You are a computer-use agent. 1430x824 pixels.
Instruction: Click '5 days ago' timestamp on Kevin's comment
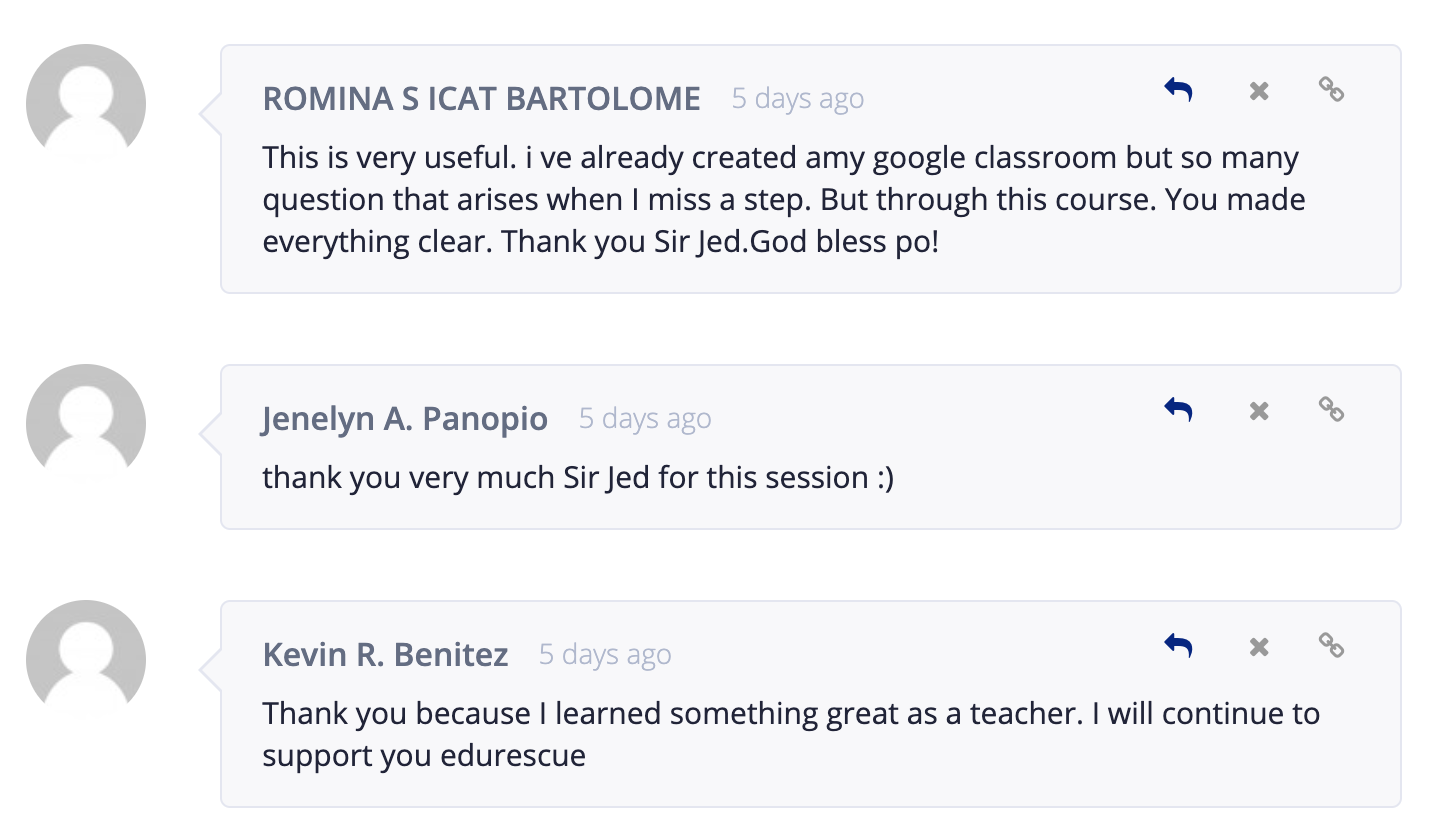click(x=605, y=655)
